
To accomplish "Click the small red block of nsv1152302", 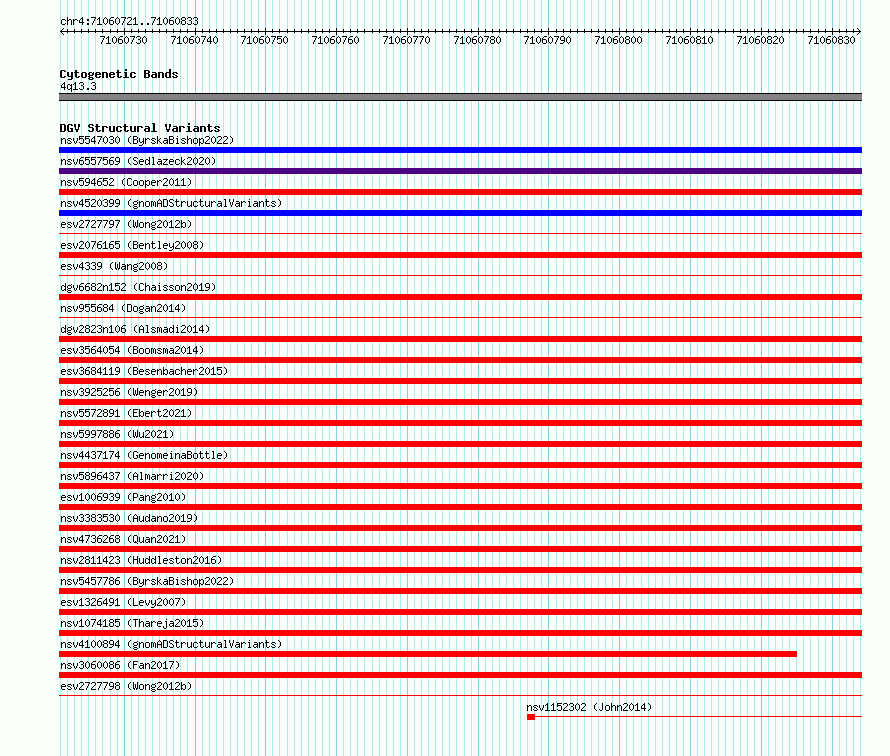I will coord(531,717).
